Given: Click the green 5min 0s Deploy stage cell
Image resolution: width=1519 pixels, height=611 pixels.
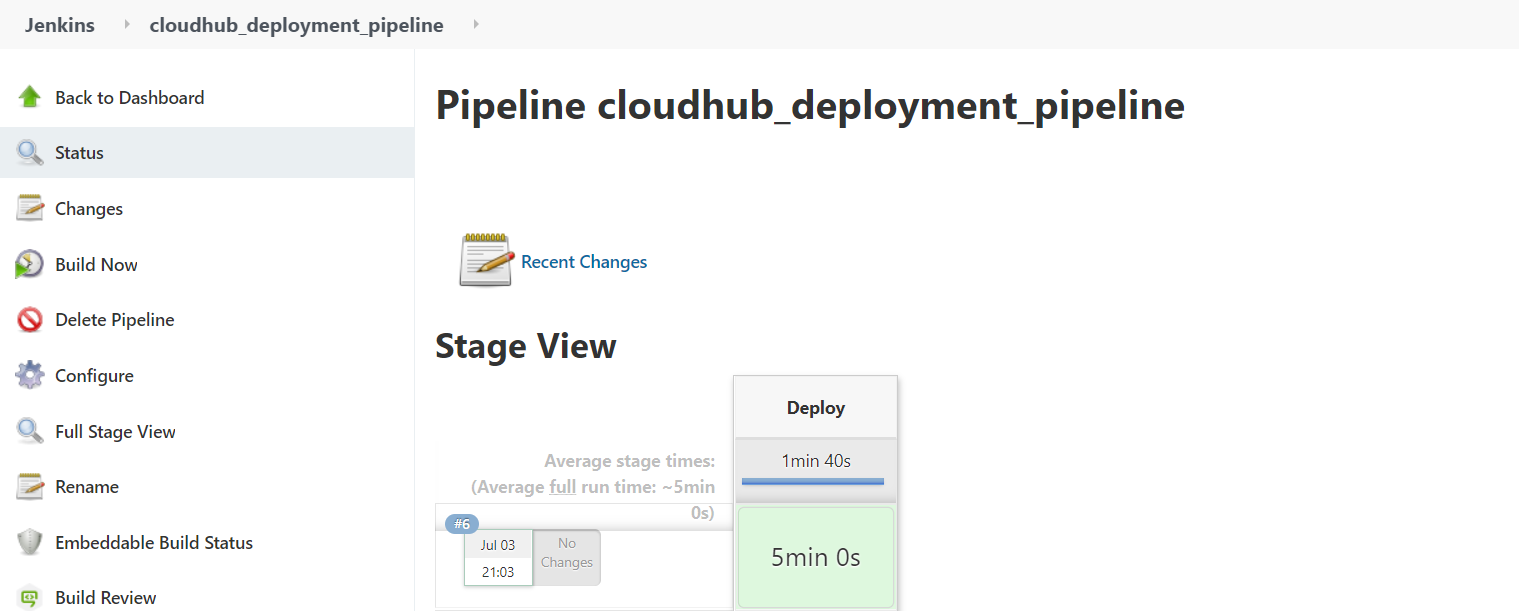Looking at the screenshot, I should (815, 557).
